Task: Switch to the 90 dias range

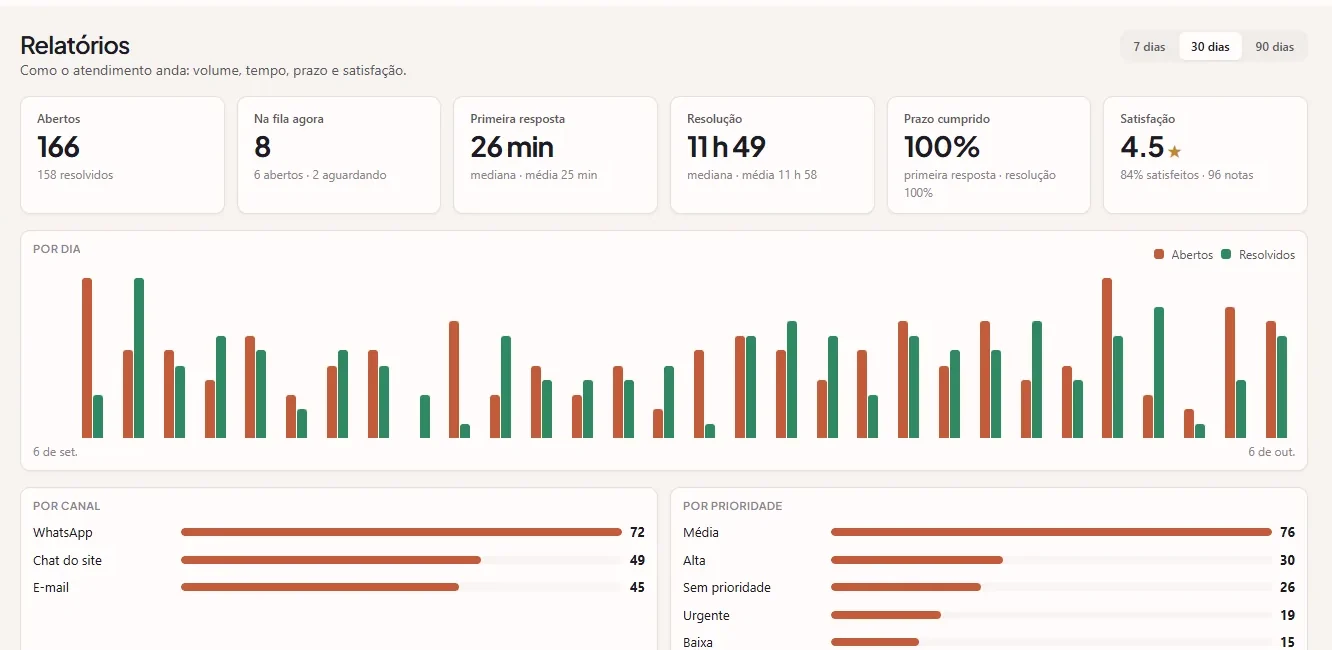Action: pos(1274,47)
